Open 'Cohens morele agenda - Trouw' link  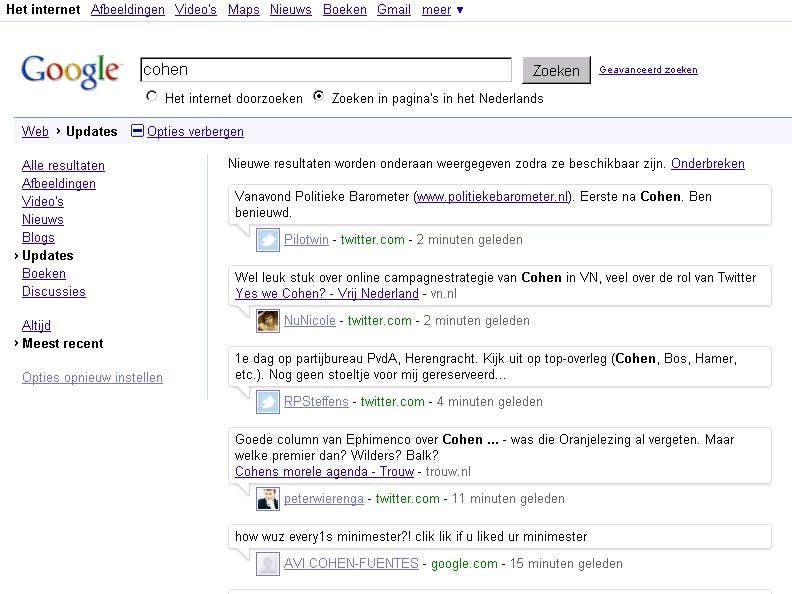pos(325,472)
